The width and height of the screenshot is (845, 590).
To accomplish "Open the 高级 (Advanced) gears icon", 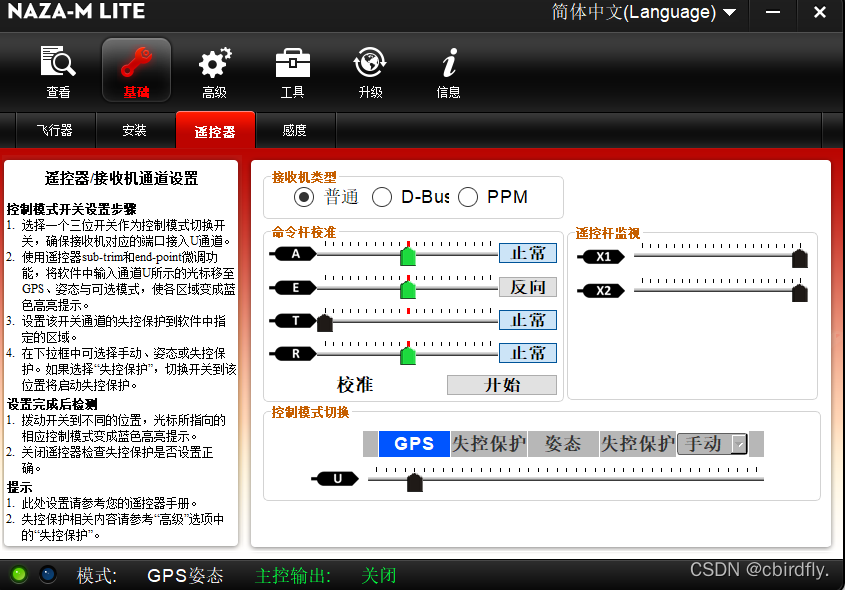I will pos(214,71).
